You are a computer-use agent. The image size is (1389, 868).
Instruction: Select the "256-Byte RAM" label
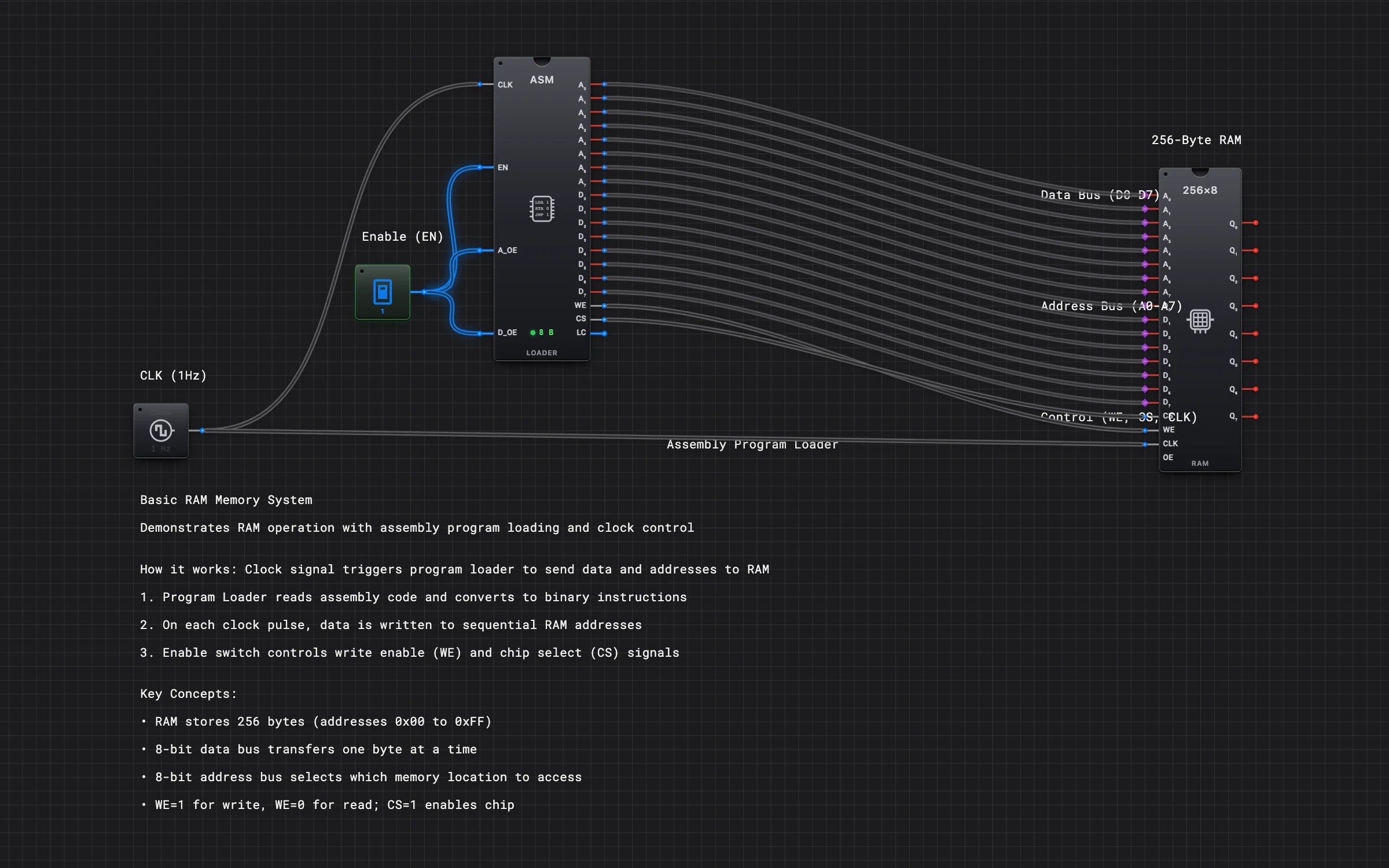(x=1196, y=140)
